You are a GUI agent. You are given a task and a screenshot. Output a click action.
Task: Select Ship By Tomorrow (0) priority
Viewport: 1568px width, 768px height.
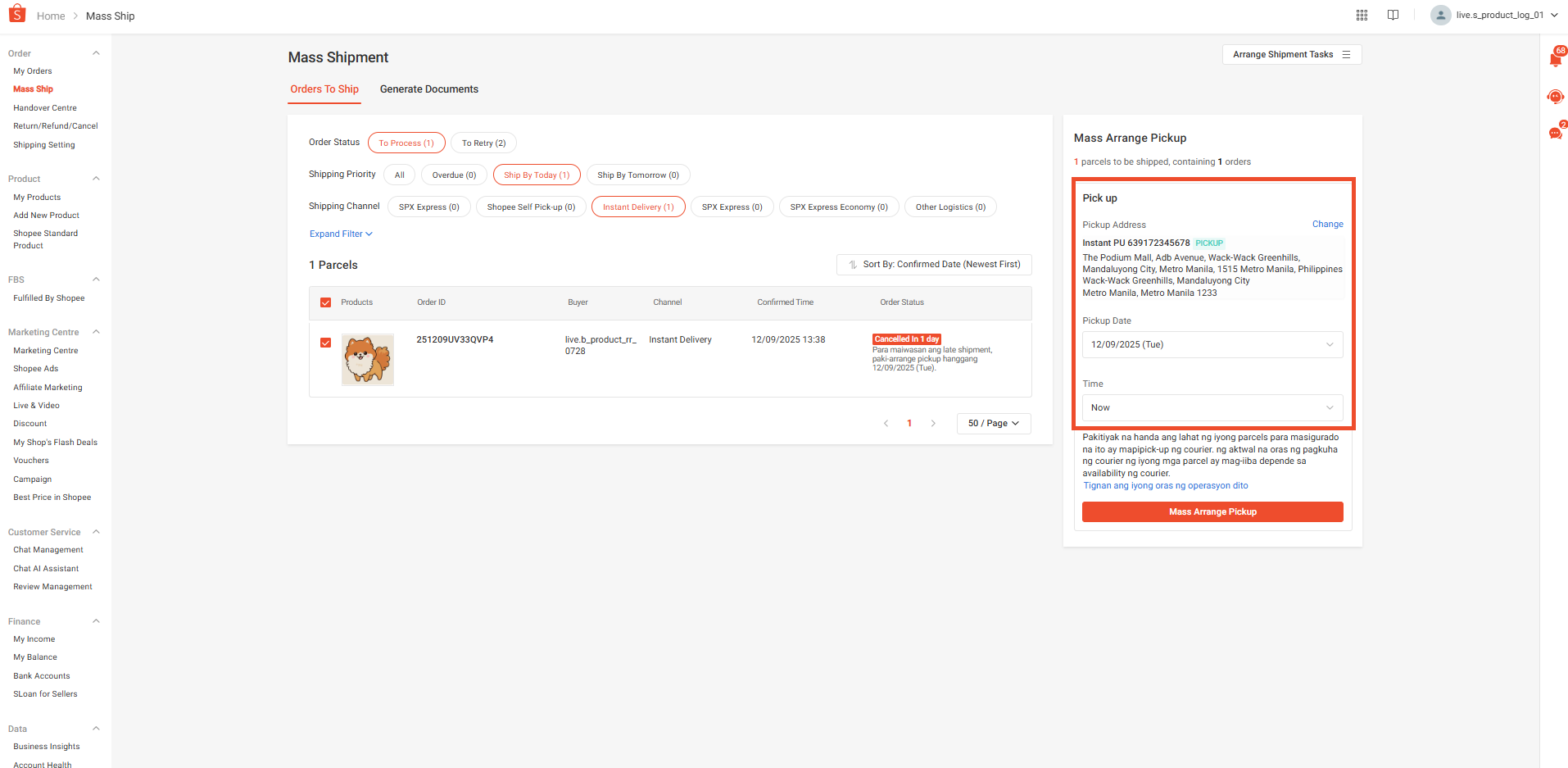(638, 175)
